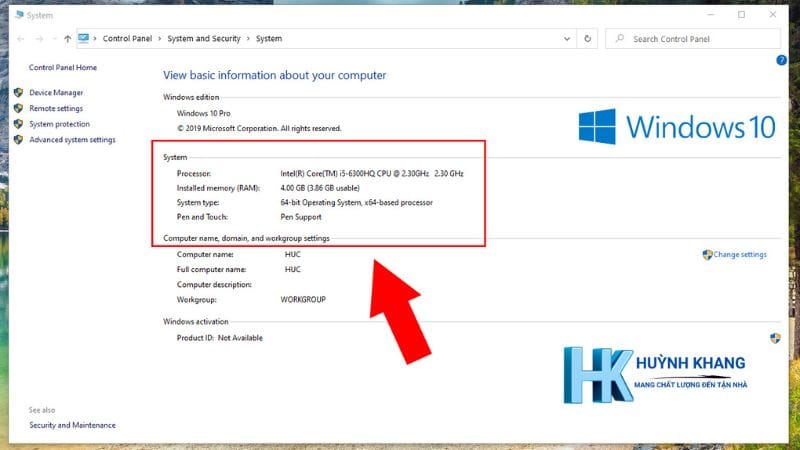The width and height of the screenshot is (800, 450).
Task: Click the Change settings link
Action: [740, 255]
